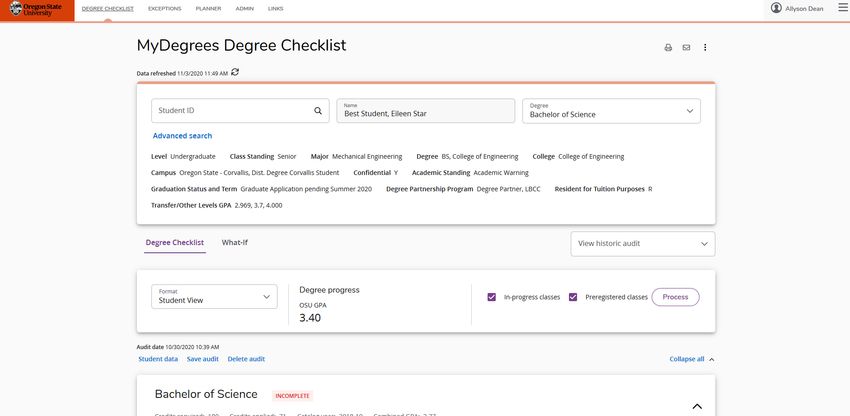Collapse the Bachelor of Science section chevron

pyautogui.click(x=697, y=406)
